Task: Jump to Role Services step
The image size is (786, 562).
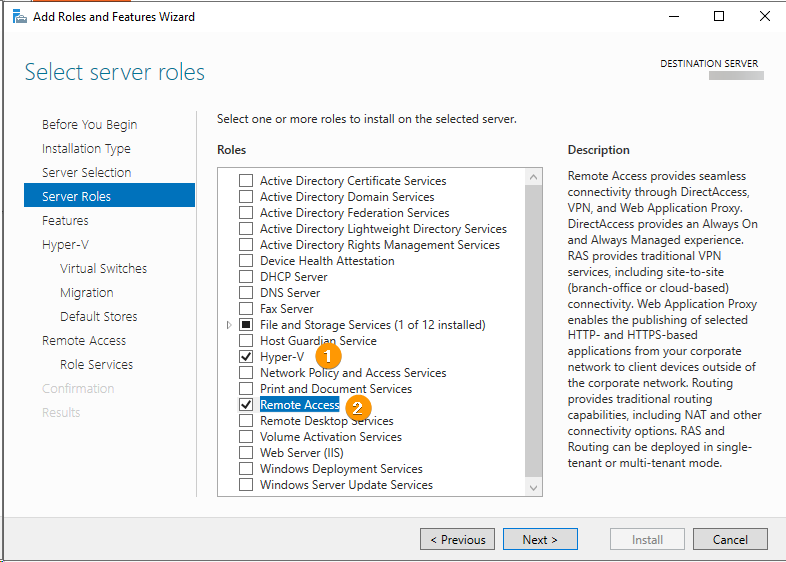Action: [x=96, y=365]
